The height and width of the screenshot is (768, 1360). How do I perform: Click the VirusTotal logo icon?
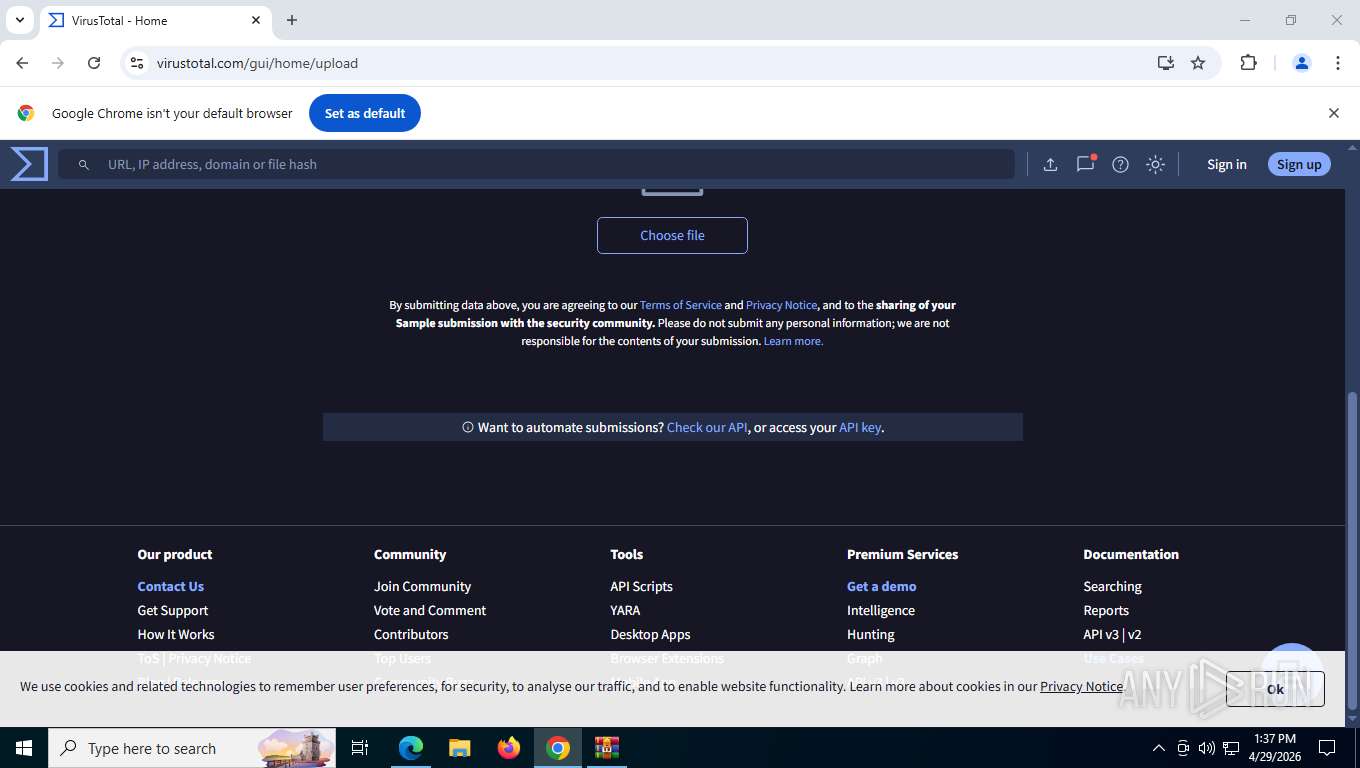pos(29,164)
